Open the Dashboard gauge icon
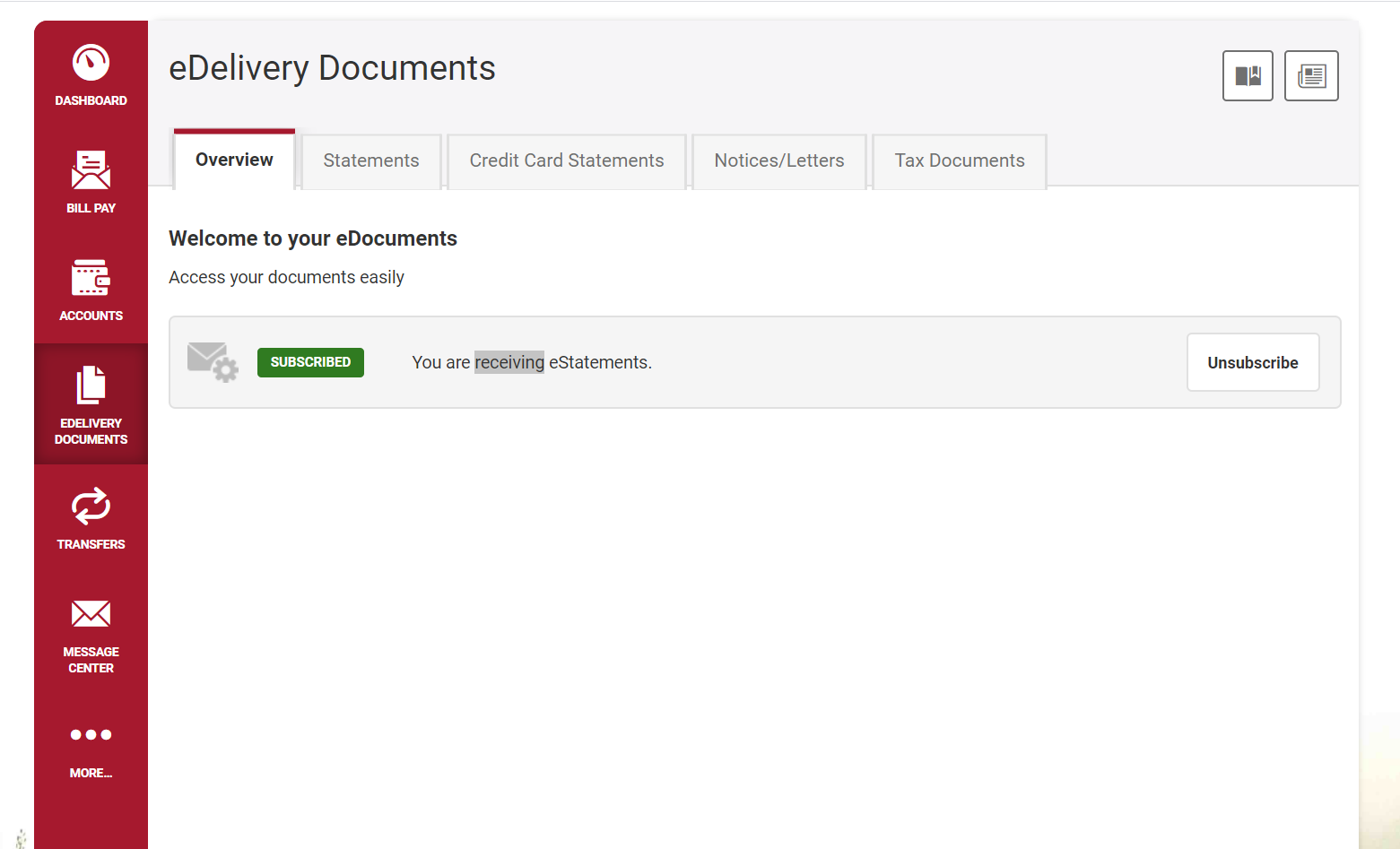The width and height of the screenshot is (1400, 849). pos(91,63)
